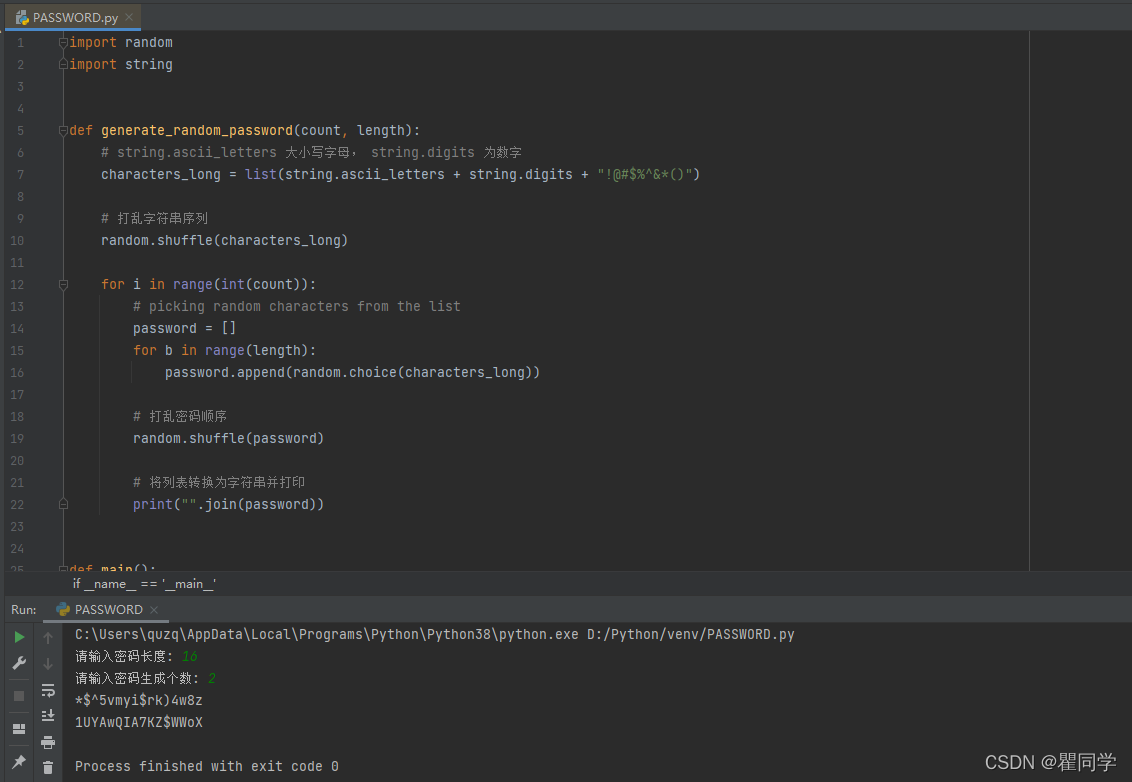Click scroll to end of console icon
1132x782 pixels.
[x=48, y=716]
